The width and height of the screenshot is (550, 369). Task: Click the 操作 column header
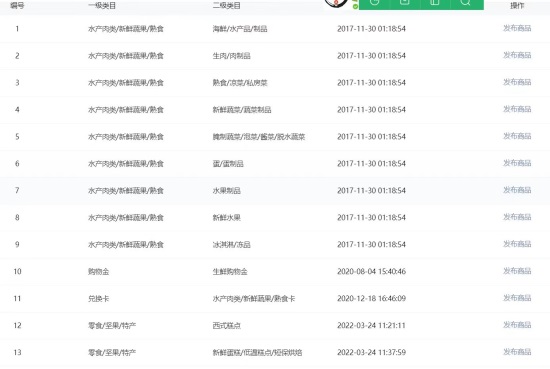click(x=517, y=6)
